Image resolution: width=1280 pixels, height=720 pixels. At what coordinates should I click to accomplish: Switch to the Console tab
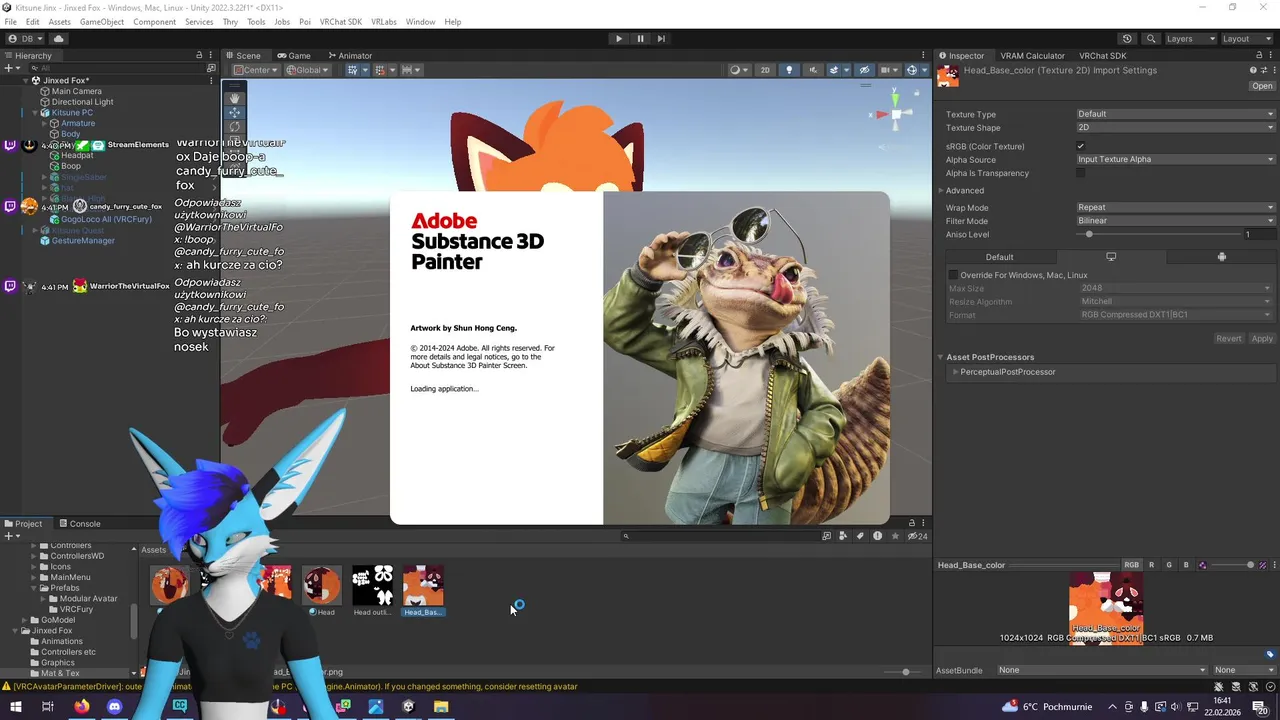click(79, 524)
